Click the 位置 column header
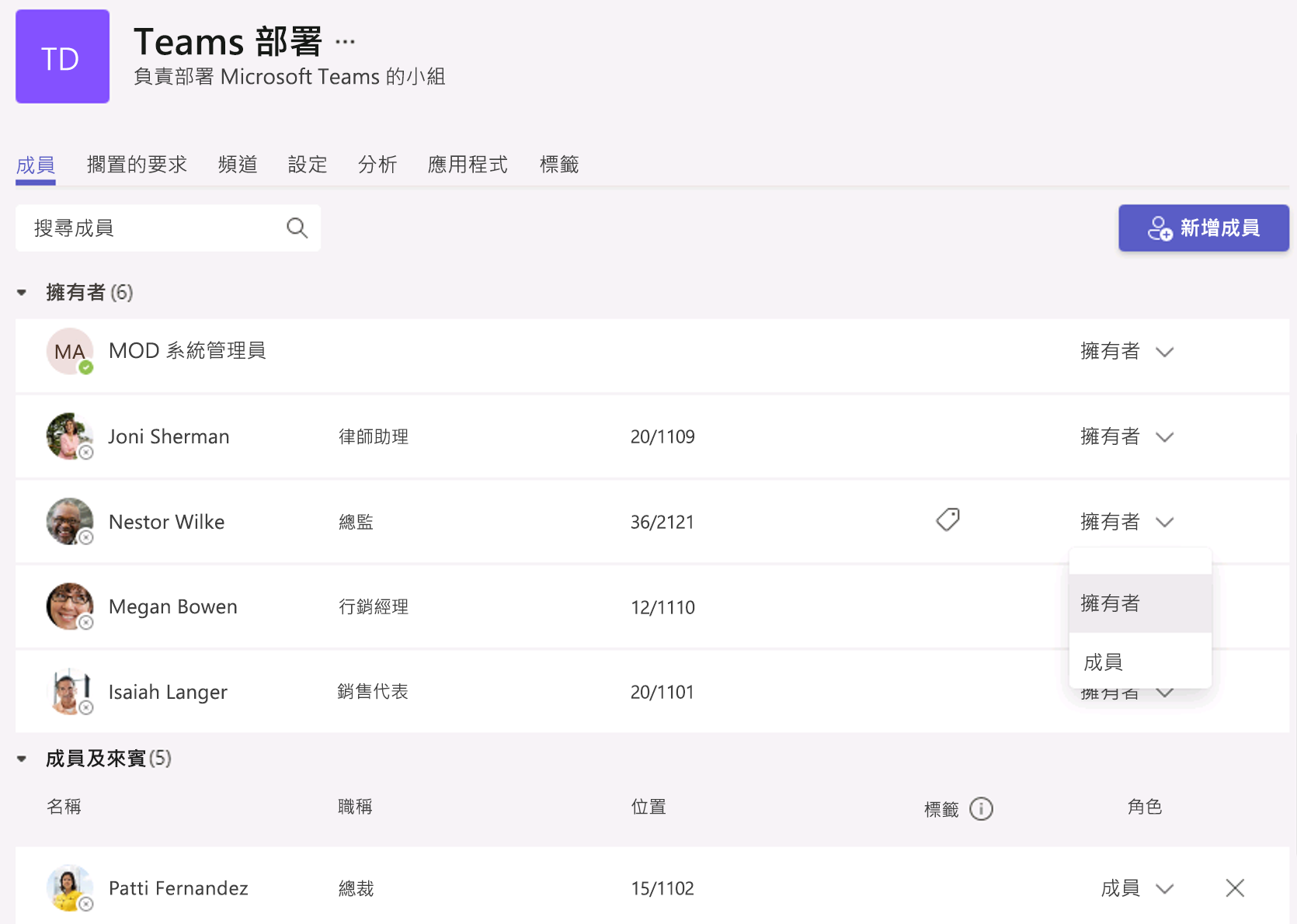 (x=648, y=807)
